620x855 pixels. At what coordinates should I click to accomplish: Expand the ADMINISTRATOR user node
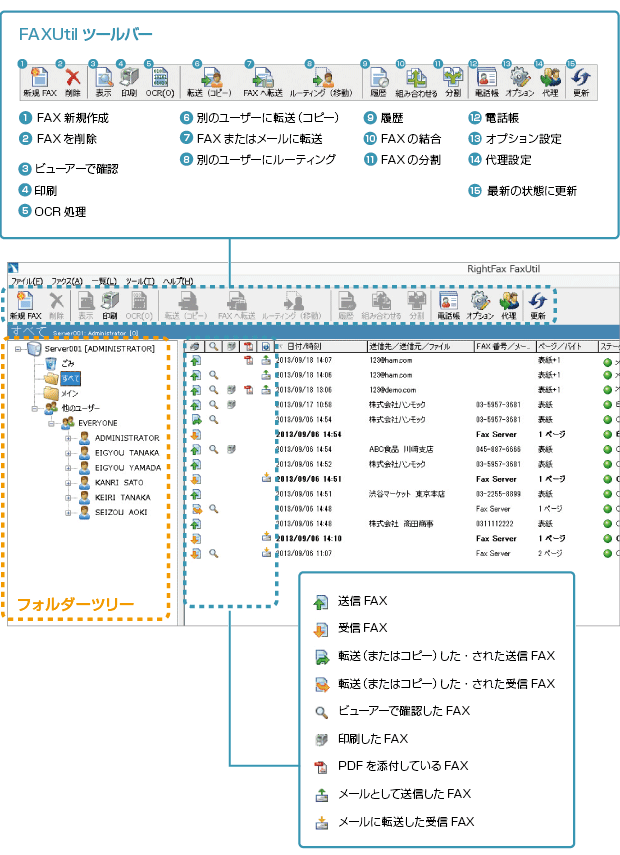pos(68,438)
